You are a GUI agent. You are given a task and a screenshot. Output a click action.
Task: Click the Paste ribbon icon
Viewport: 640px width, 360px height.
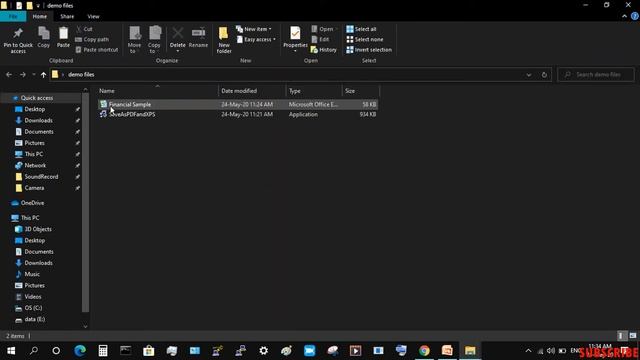point(63,38)
